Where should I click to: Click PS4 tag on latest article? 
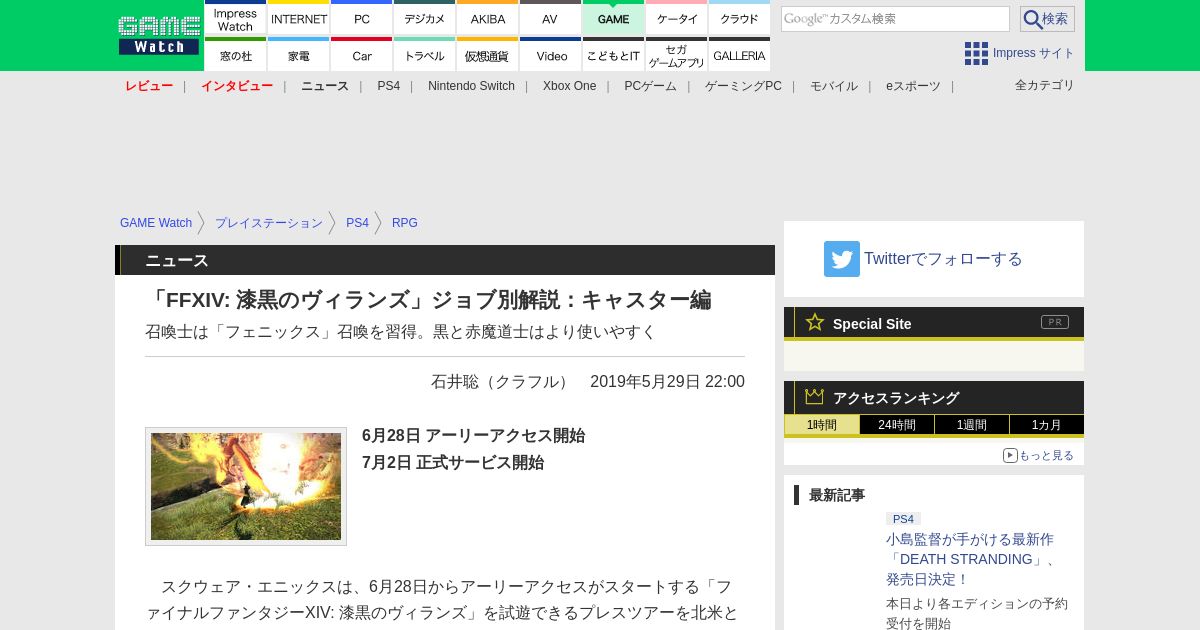(x=903, y=519)
